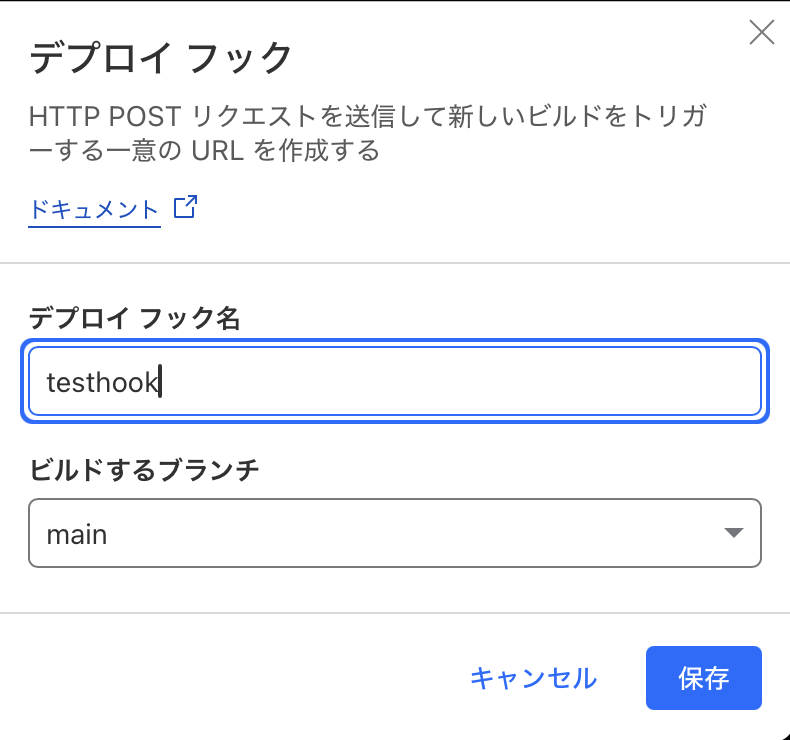Click the divider line above デプロイ フック名

point(395,263)
